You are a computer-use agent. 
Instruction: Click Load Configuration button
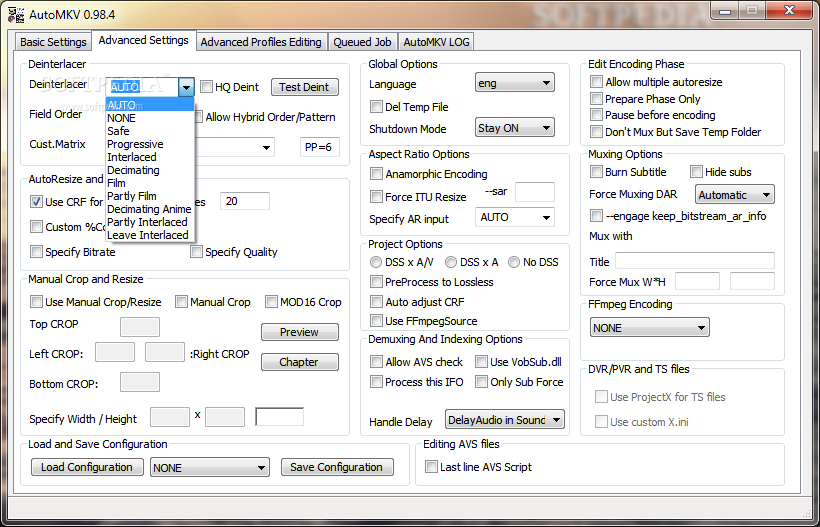tap(87, 467)
